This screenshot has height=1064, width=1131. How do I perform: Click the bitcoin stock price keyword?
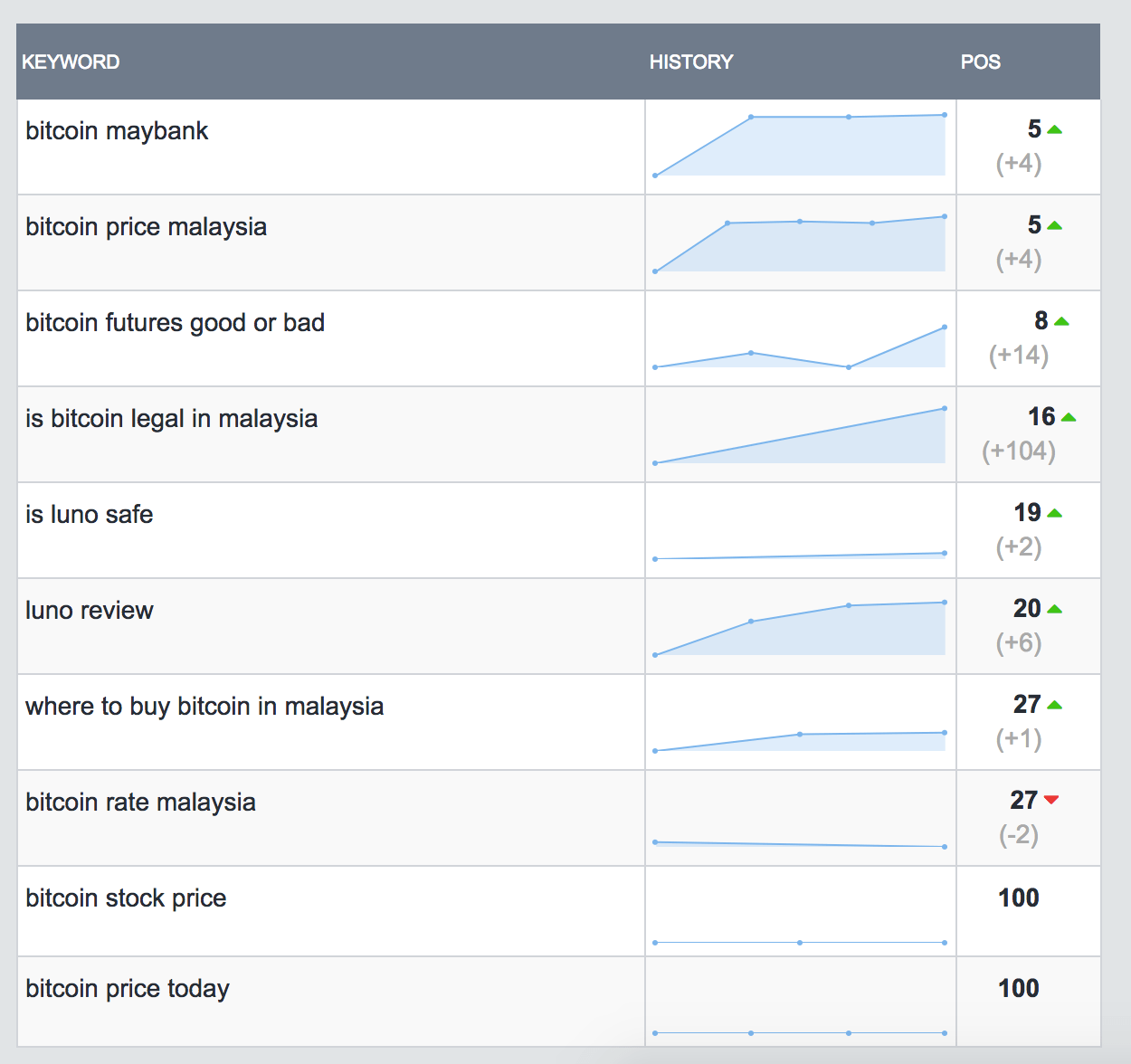pyautogui.click(x=126, y=898)
